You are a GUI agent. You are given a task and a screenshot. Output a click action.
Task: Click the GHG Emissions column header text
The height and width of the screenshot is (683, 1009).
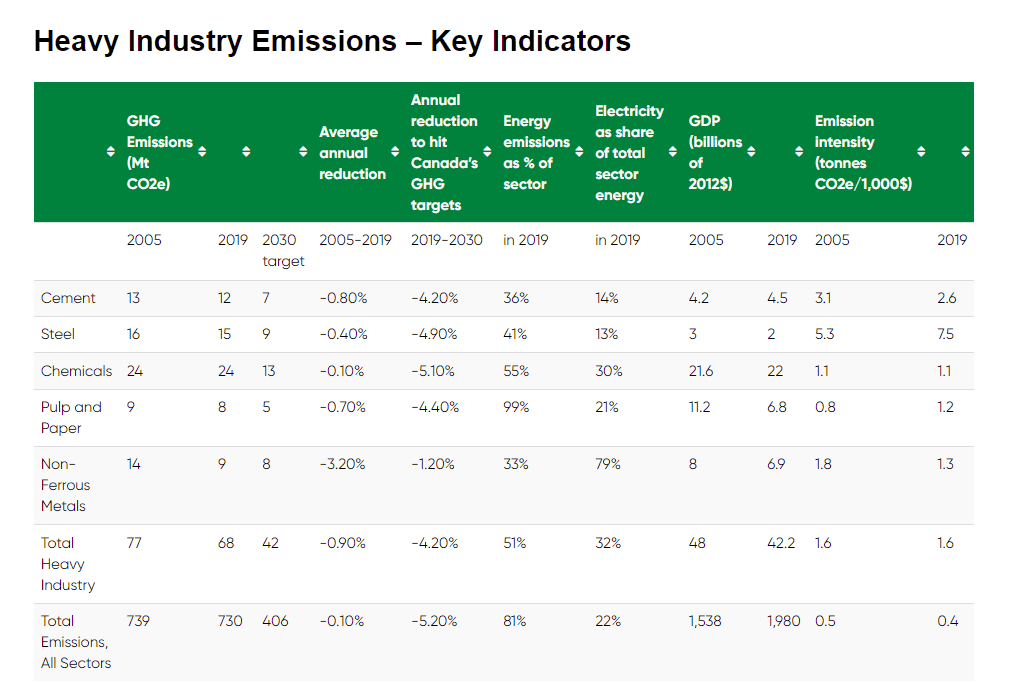159,152
